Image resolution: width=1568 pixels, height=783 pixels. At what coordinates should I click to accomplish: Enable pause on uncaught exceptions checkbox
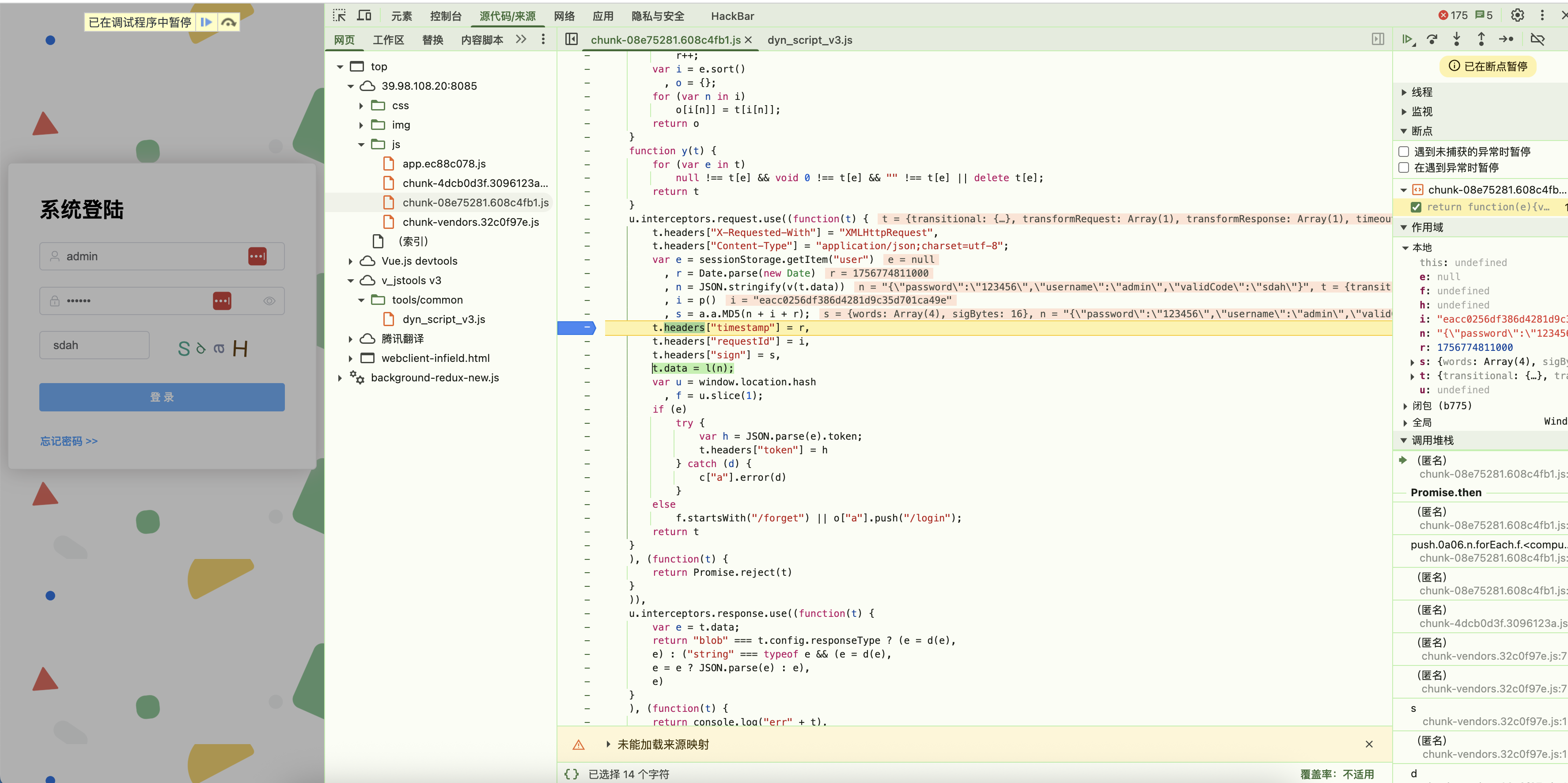pyautogui.click(x=1404, y=152)
